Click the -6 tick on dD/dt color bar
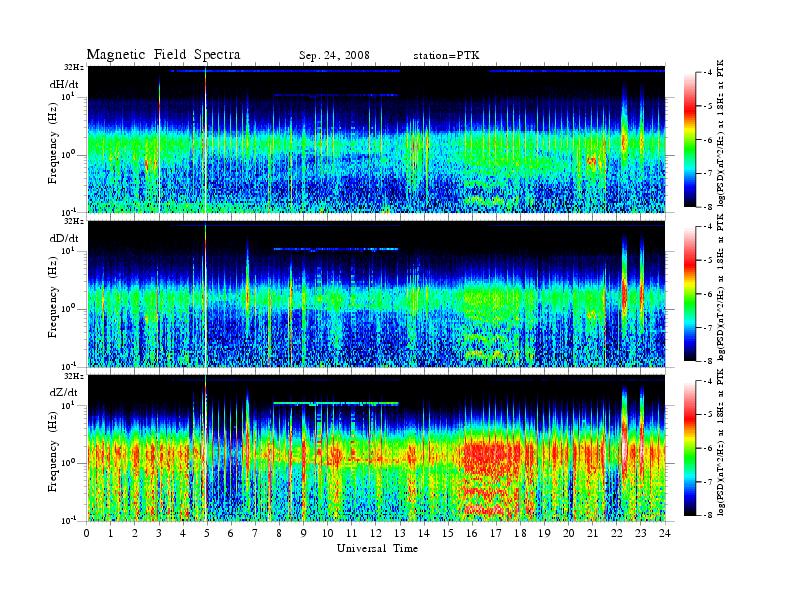This screenshot has height=612, width=792. point(708,294)
